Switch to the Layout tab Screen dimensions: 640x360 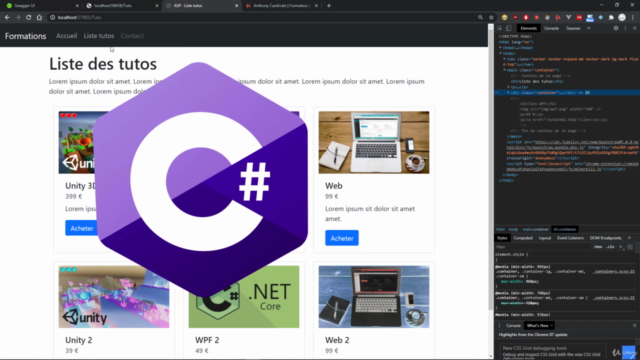coord(545,238)
